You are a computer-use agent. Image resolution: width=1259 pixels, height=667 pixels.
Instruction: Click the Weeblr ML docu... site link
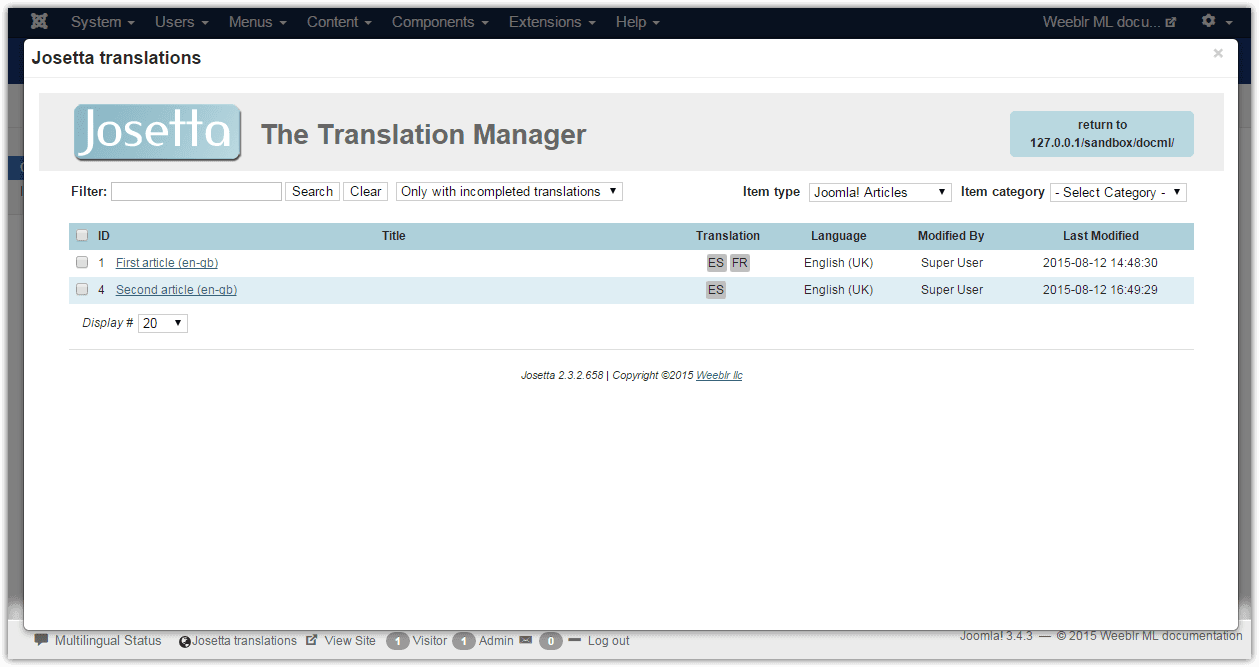(x=1109, y=21)
